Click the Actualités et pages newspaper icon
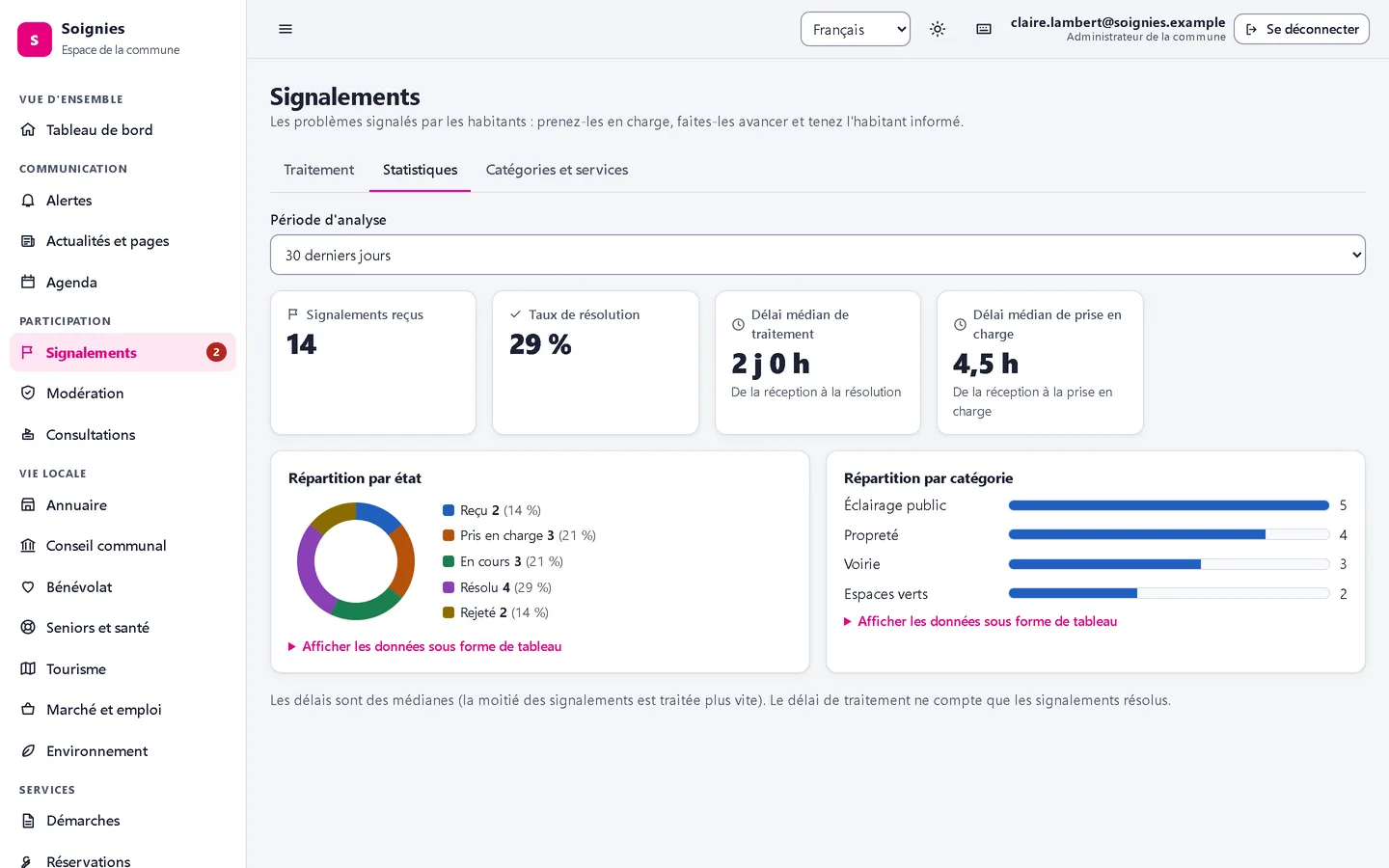The height and width of the screenshot is (868, 1389). pyautogui.click(x=28, y=241)
